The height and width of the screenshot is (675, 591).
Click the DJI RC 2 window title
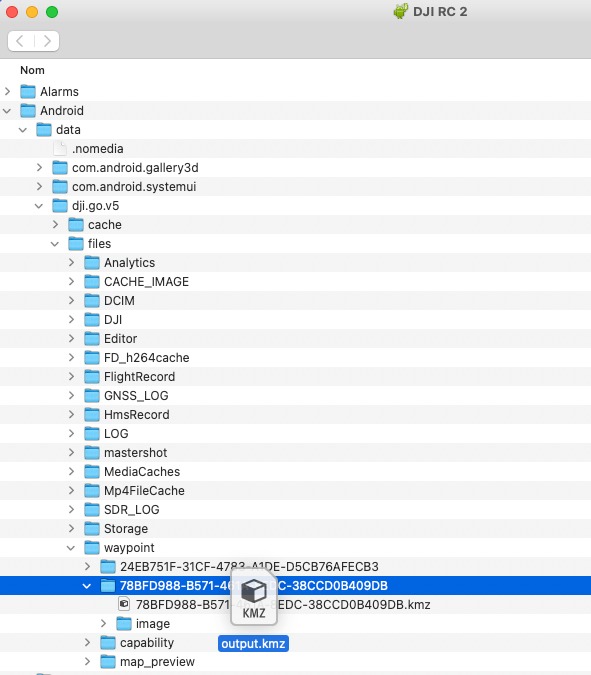(440, 12)
